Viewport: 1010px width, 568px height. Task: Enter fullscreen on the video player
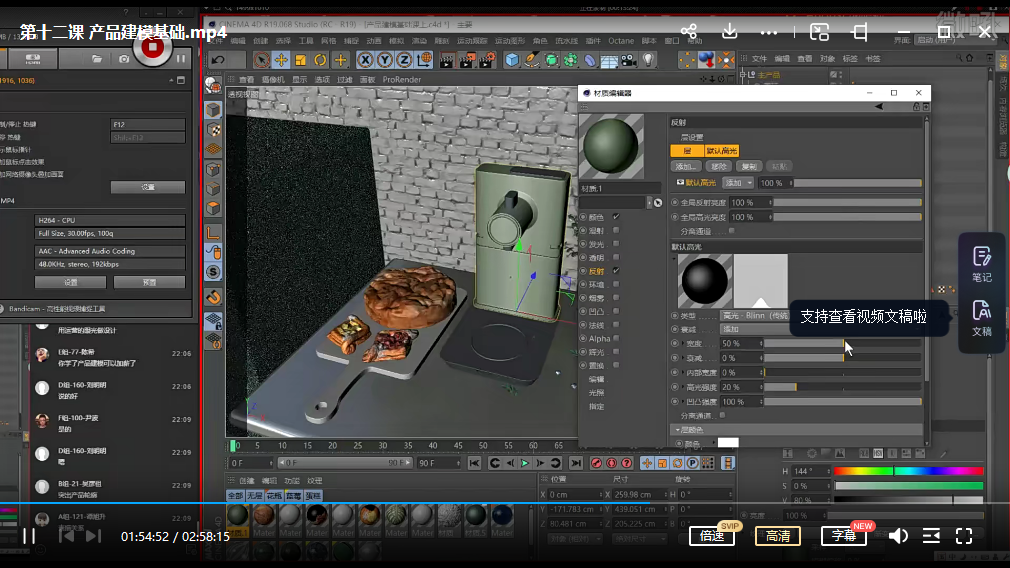964,536
